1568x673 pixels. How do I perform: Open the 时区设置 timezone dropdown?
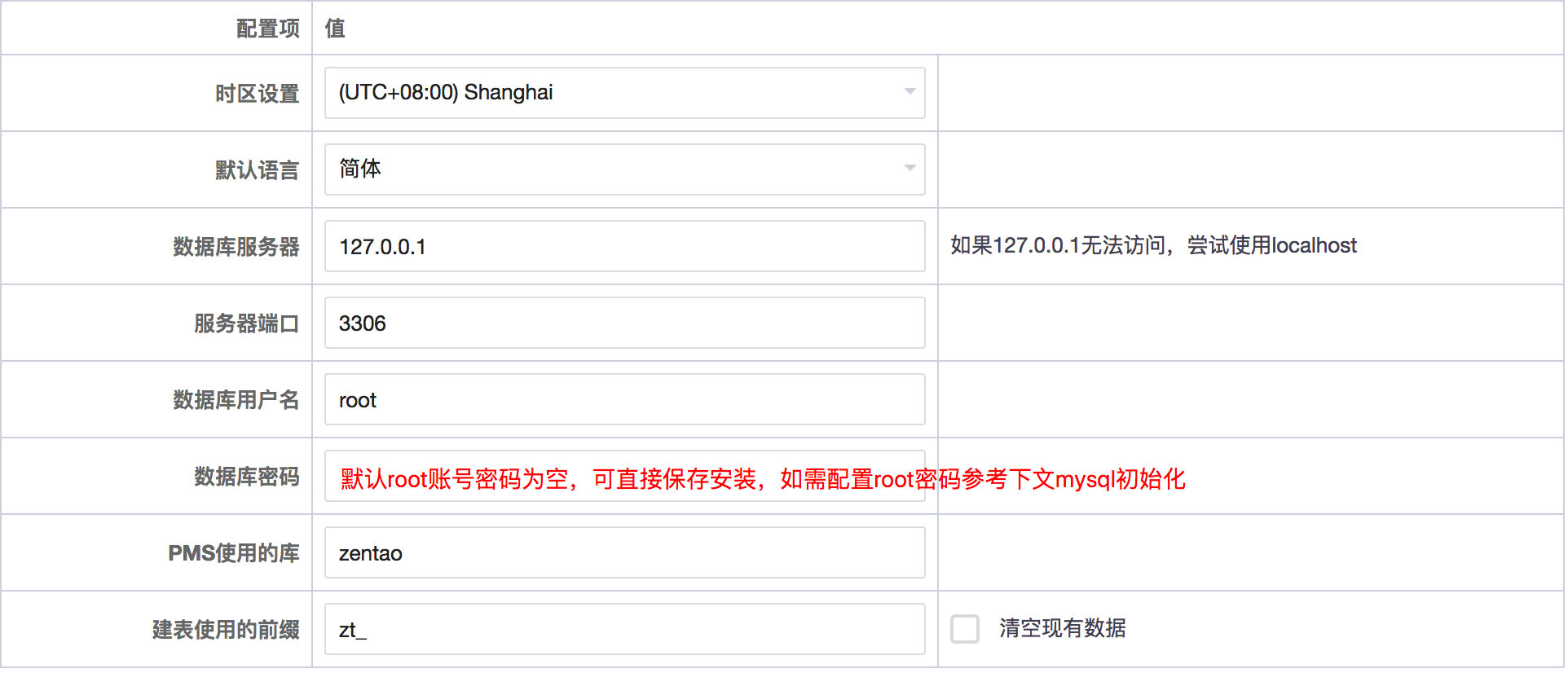pos(624,93)
